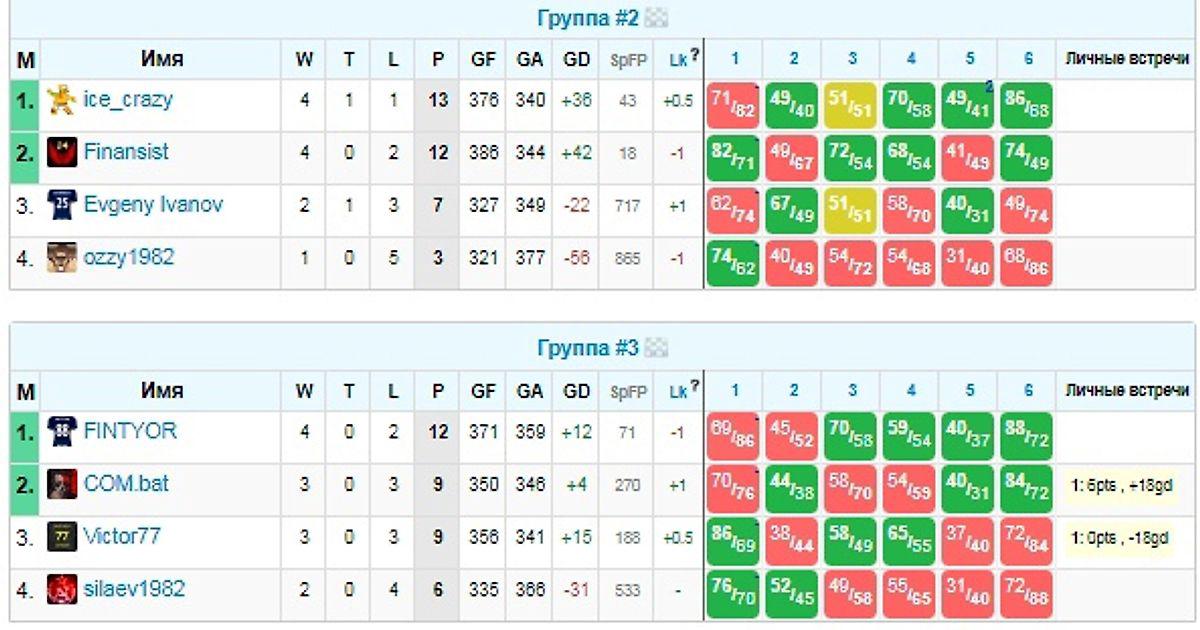
Task: Click Finansist's red avatar icon
Action: [62, 153]
